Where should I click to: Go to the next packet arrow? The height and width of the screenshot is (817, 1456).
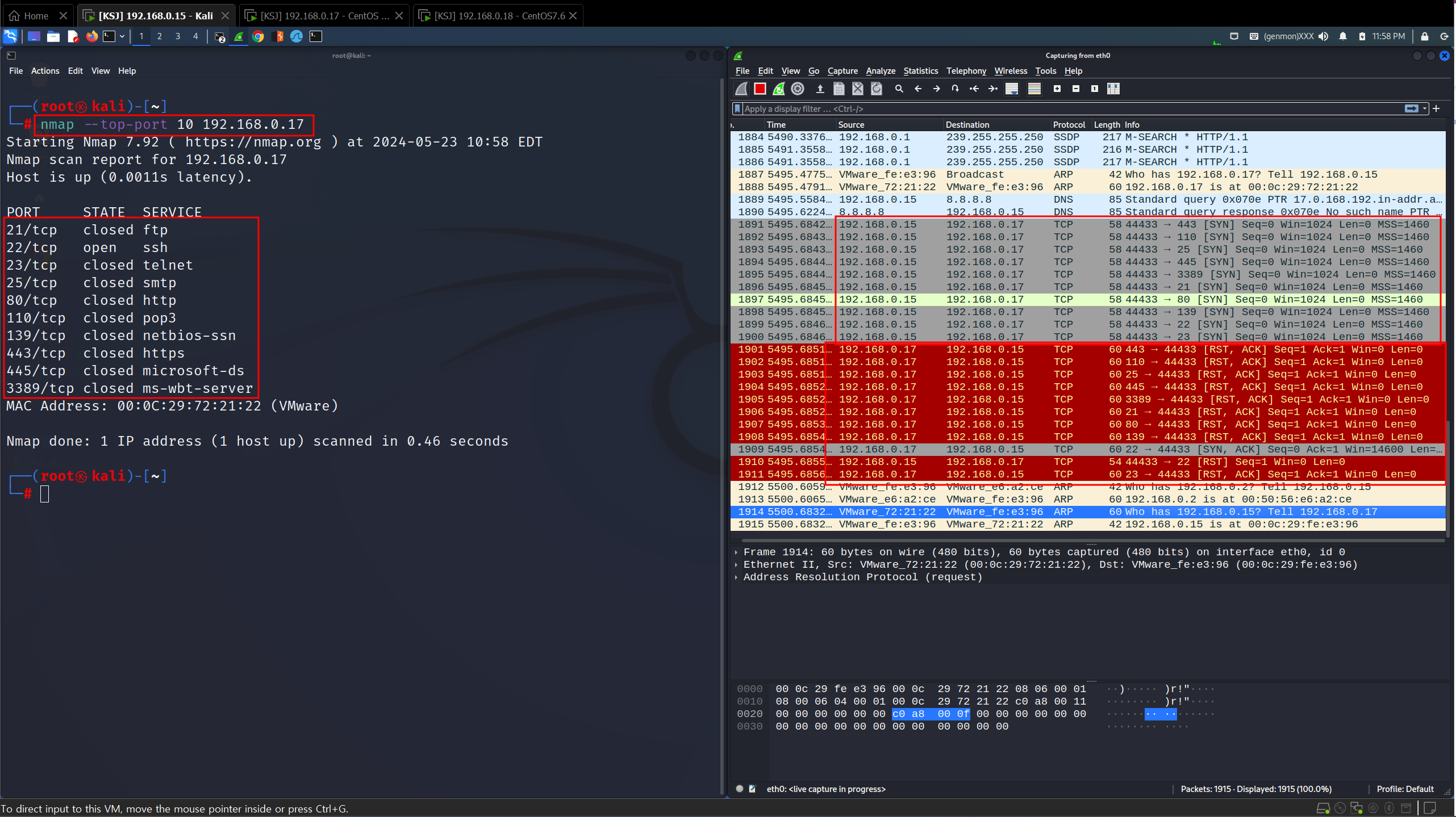click(936, 89)
